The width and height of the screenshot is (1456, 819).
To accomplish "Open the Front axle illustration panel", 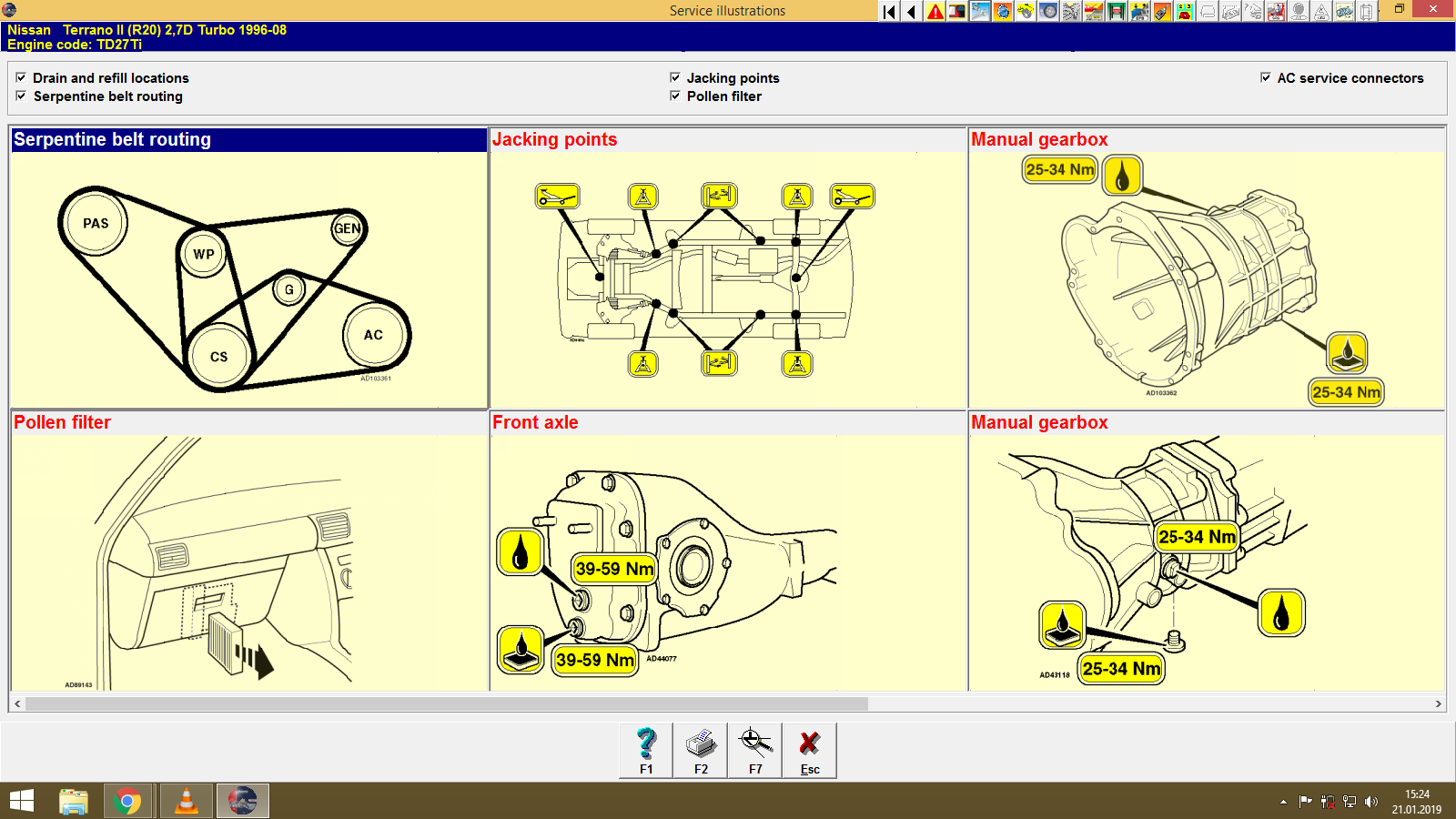I will point(727,560).
